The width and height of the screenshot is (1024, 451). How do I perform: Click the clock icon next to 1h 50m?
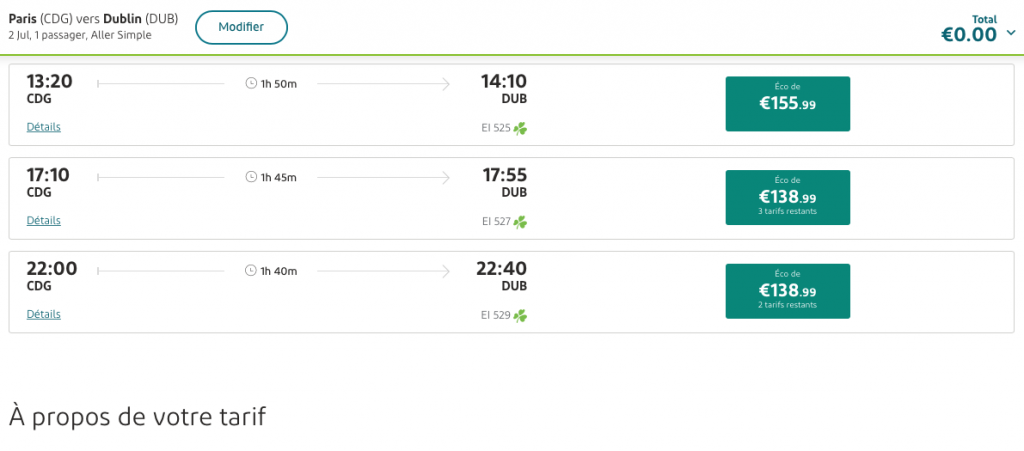point(251,84)
